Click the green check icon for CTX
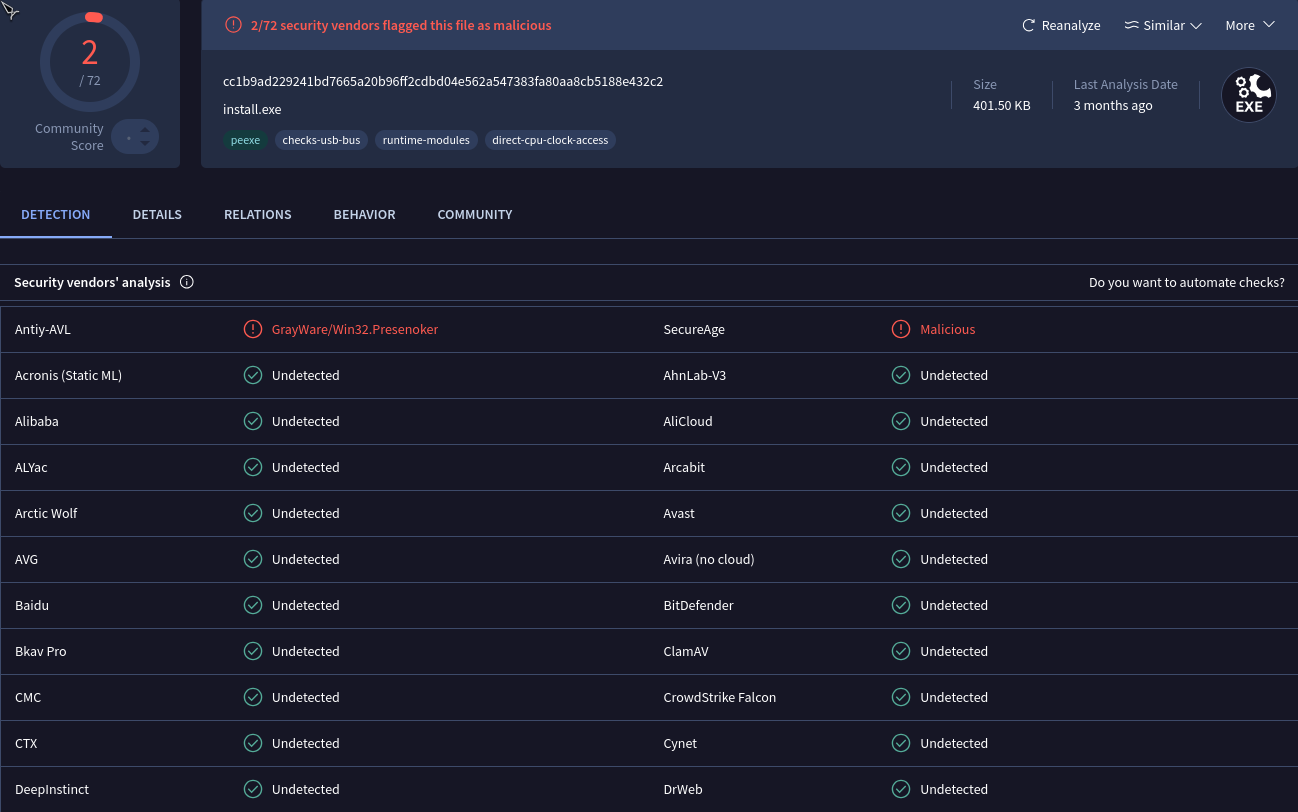The height and width of the screenshot is (812, 1298). tap(253, 743)
